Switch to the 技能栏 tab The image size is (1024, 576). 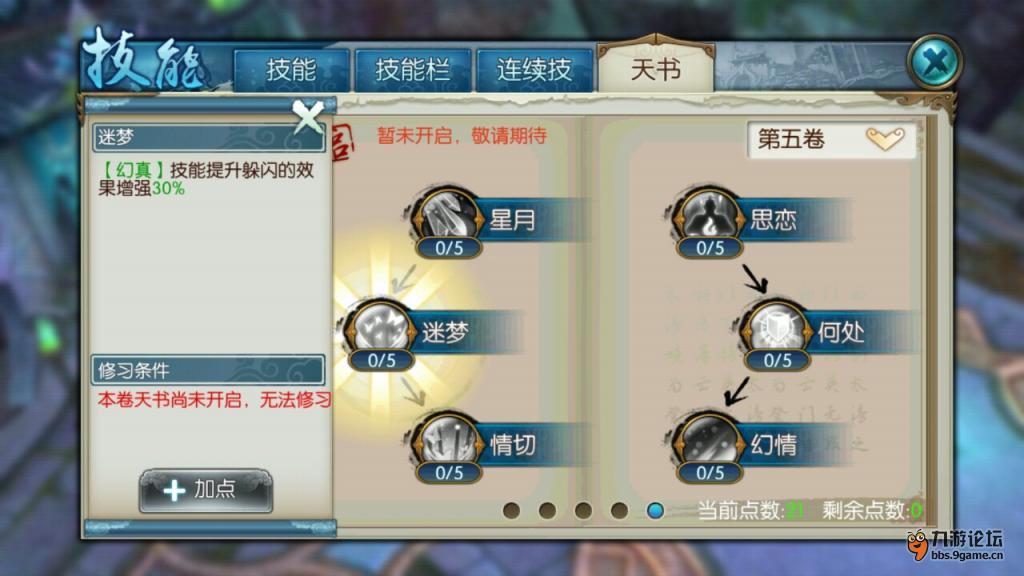(412, 70)
